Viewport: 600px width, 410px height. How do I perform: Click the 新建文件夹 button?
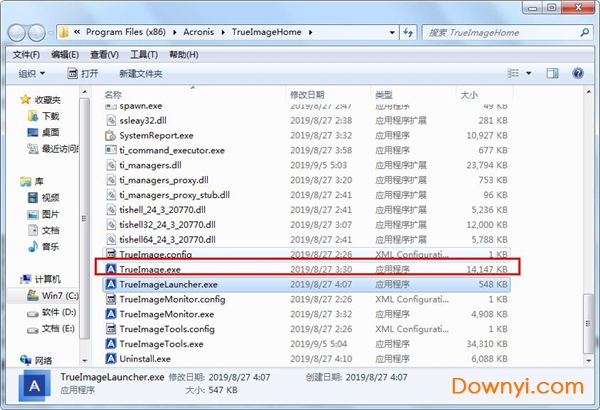(x=140, y=74)
